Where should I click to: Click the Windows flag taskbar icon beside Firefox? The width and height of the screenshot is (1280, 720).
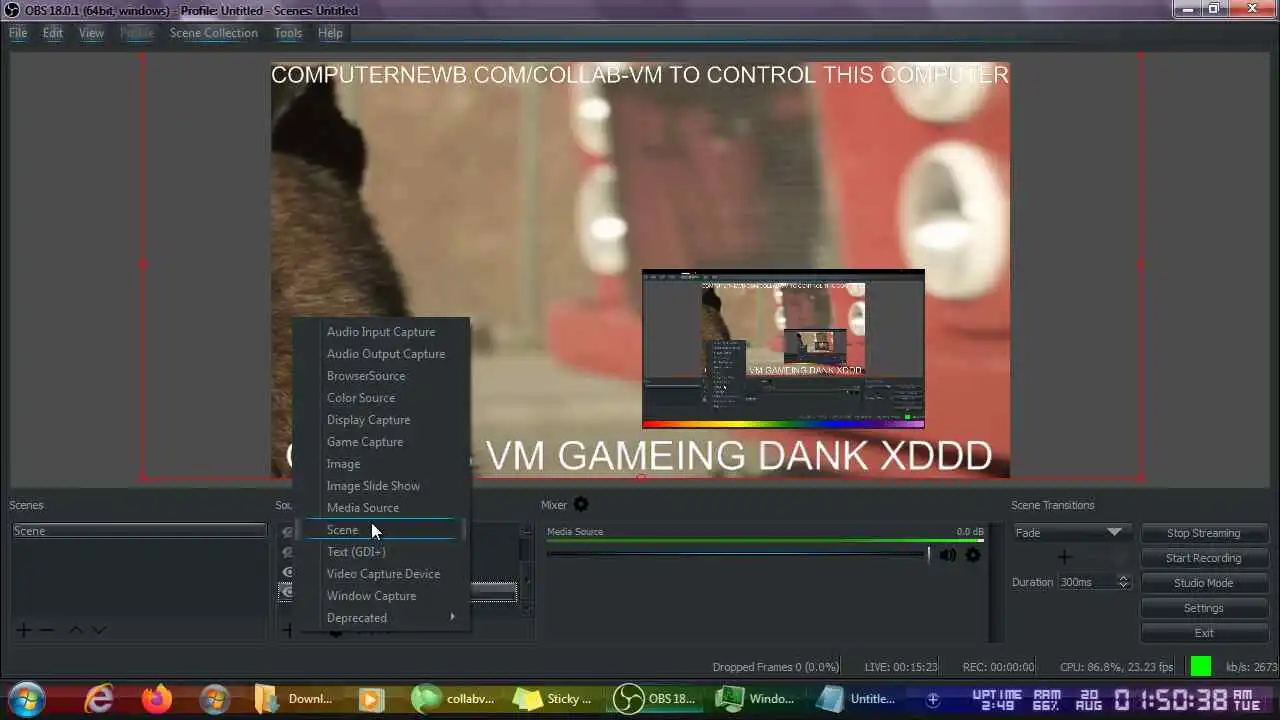pyautogui.click(x=214, y=699)
